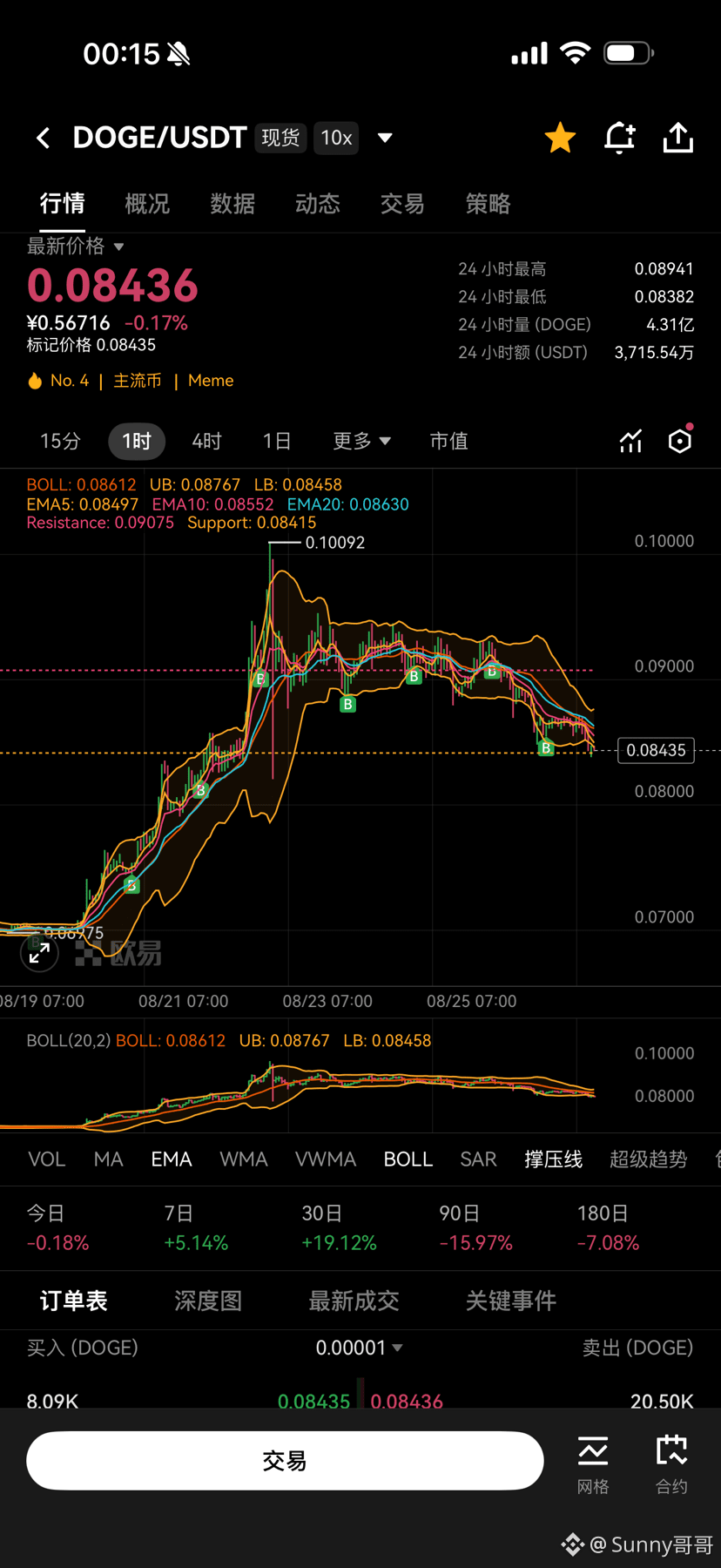Switch to the 行情 tab
Screen dimensions: 721x1568
(x=63, y=204)
